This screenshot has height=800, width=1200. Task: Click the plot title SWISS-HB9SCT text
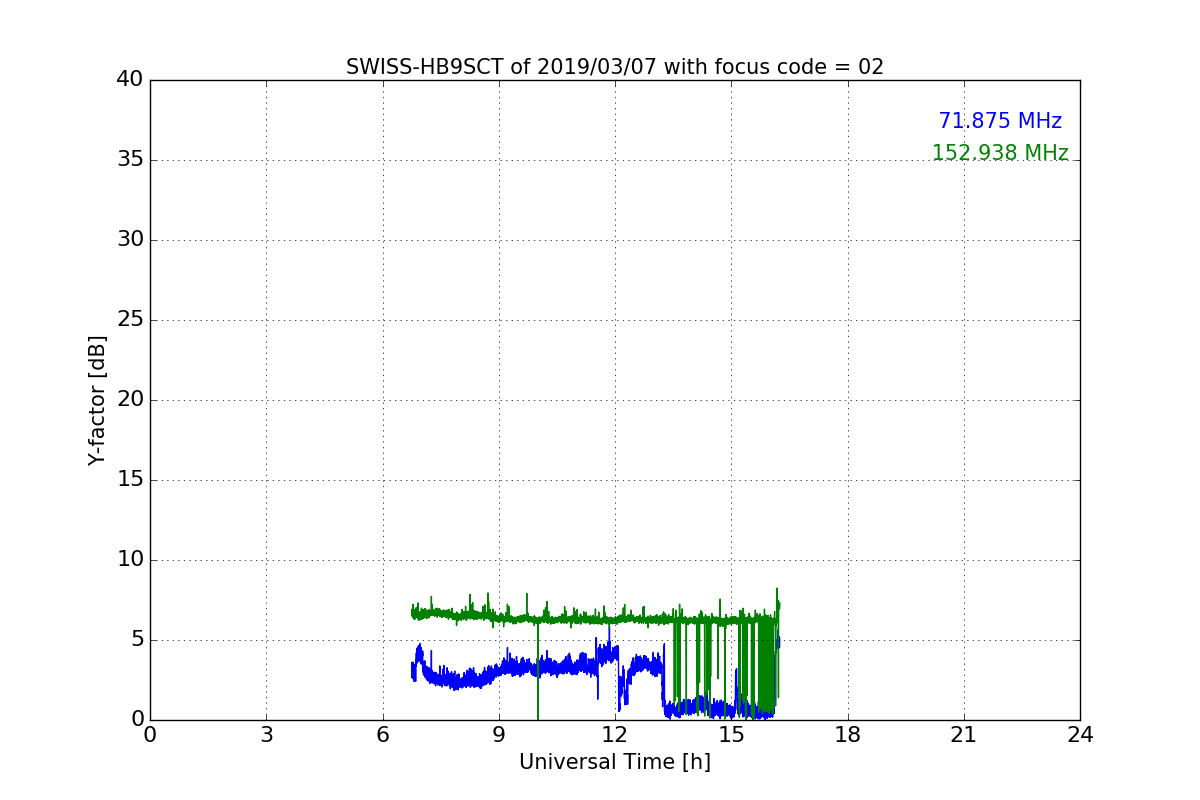[x=615, y=67]
